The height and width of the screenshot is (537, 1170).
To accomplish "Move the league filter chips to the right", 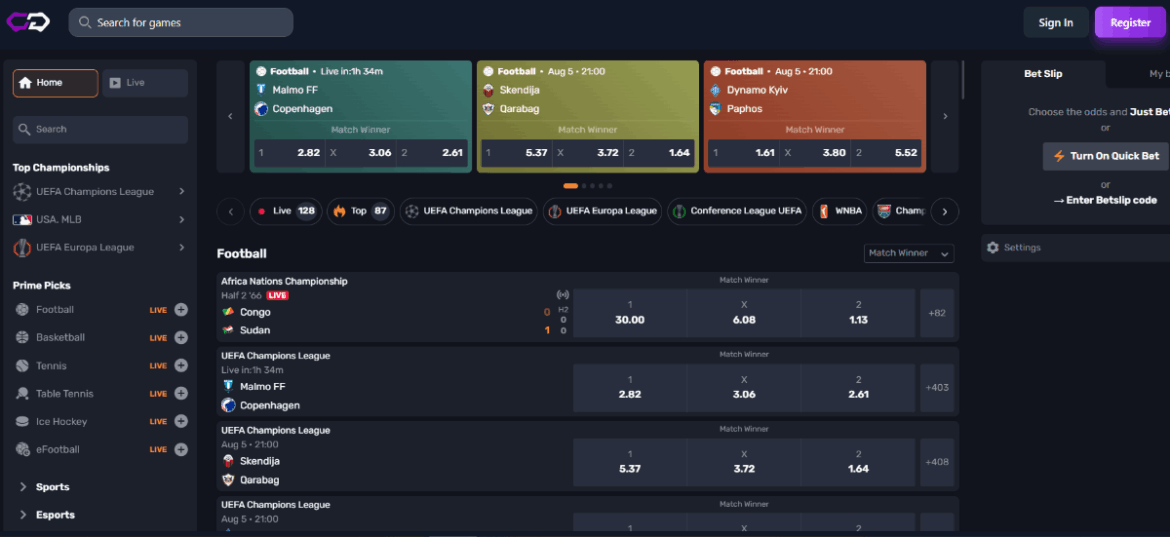I will (x=945, y=212).
